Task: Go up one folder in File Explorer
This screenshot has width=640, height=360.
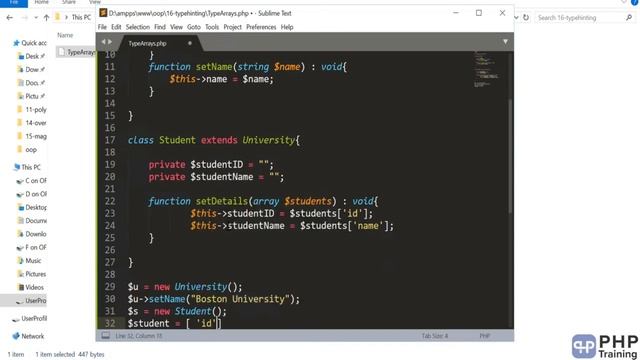Action: [x=46, y=18]
